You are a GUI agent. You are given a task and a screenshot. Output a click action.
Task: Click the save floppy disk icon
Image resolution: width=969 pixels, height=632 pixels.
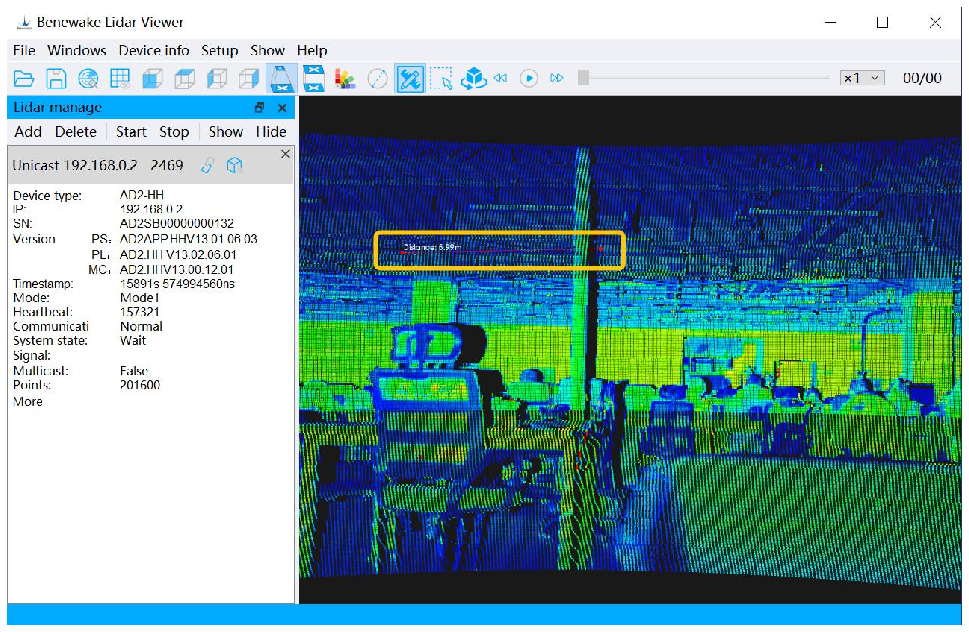point(56,78)
